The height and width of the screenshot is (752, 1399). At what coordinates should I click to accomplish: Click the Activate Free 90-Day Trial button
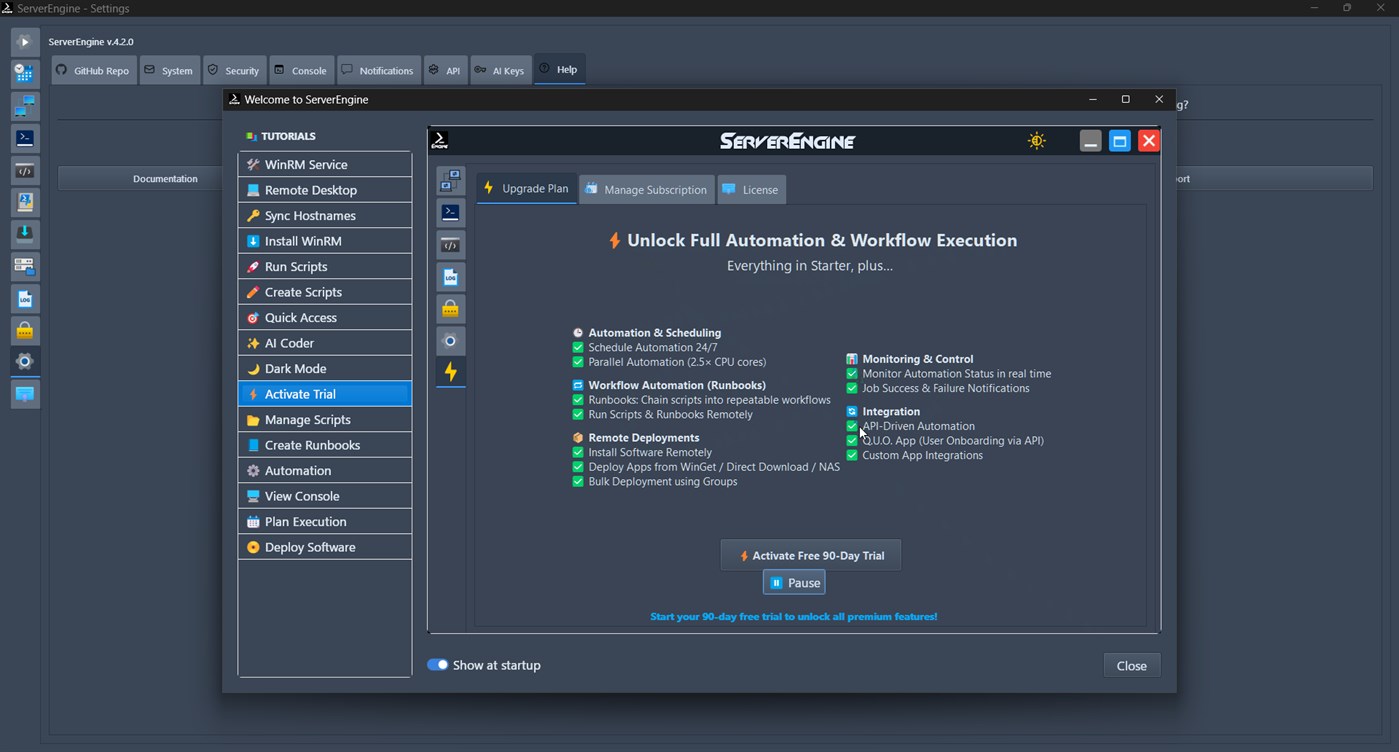click(x=810, y=554)
